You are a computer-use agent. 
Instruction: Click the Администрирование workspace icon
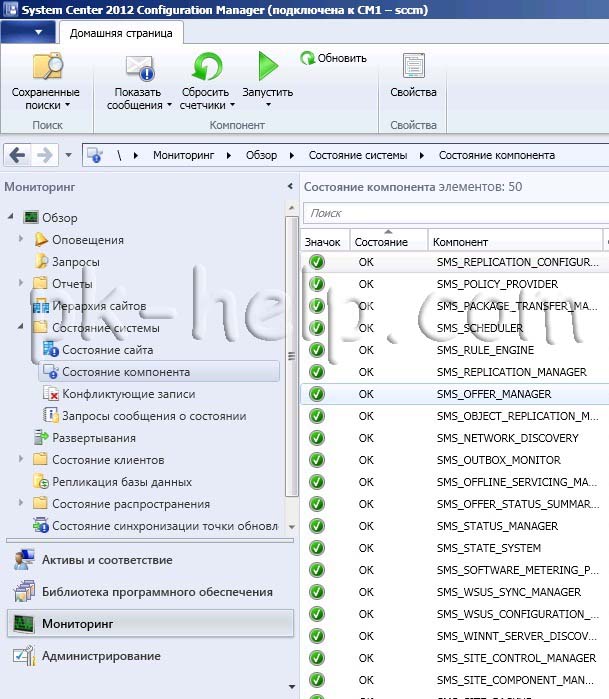point(24,656)
